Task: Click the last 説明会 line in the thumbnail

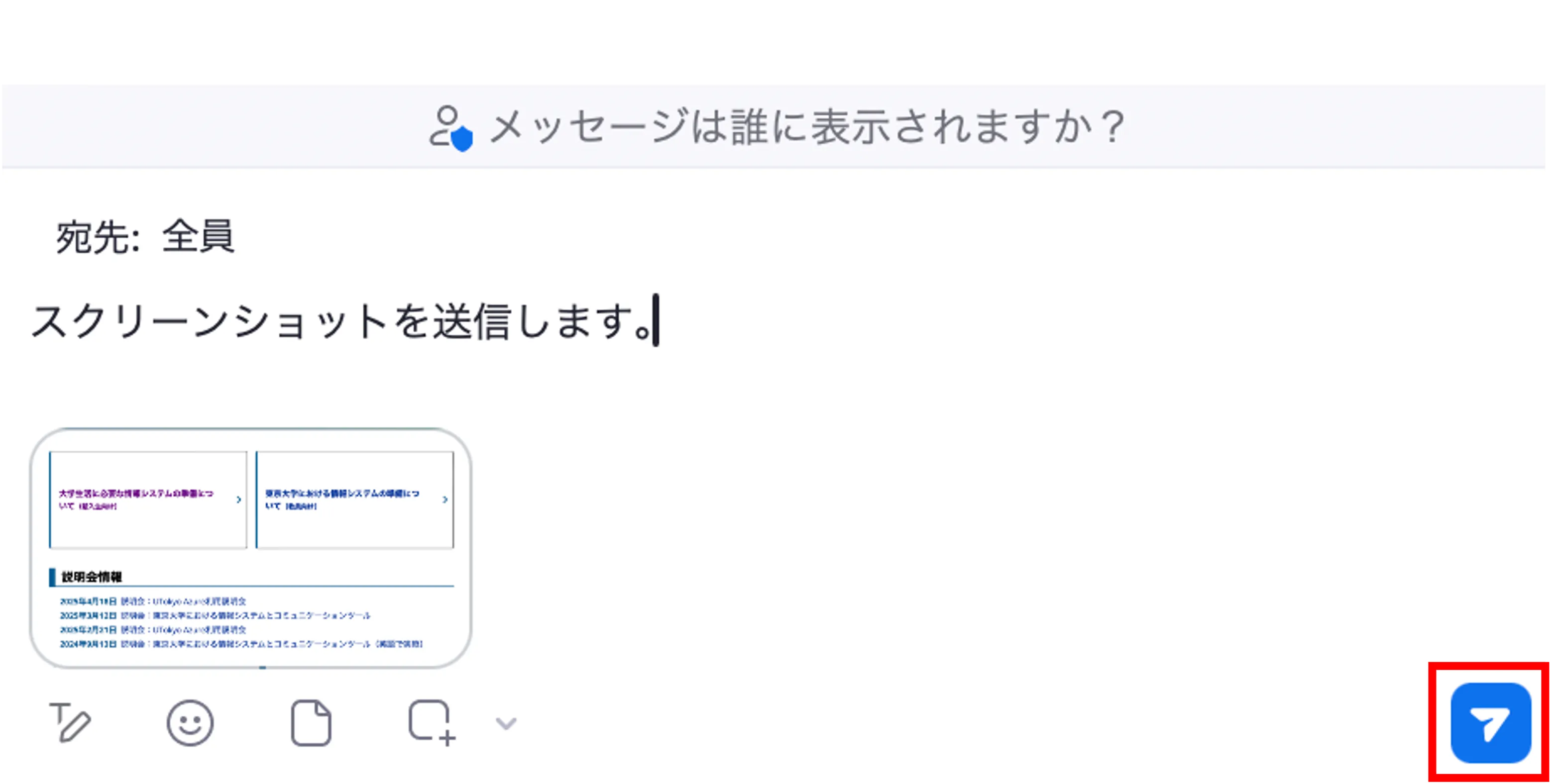Action: click(241, 644)
